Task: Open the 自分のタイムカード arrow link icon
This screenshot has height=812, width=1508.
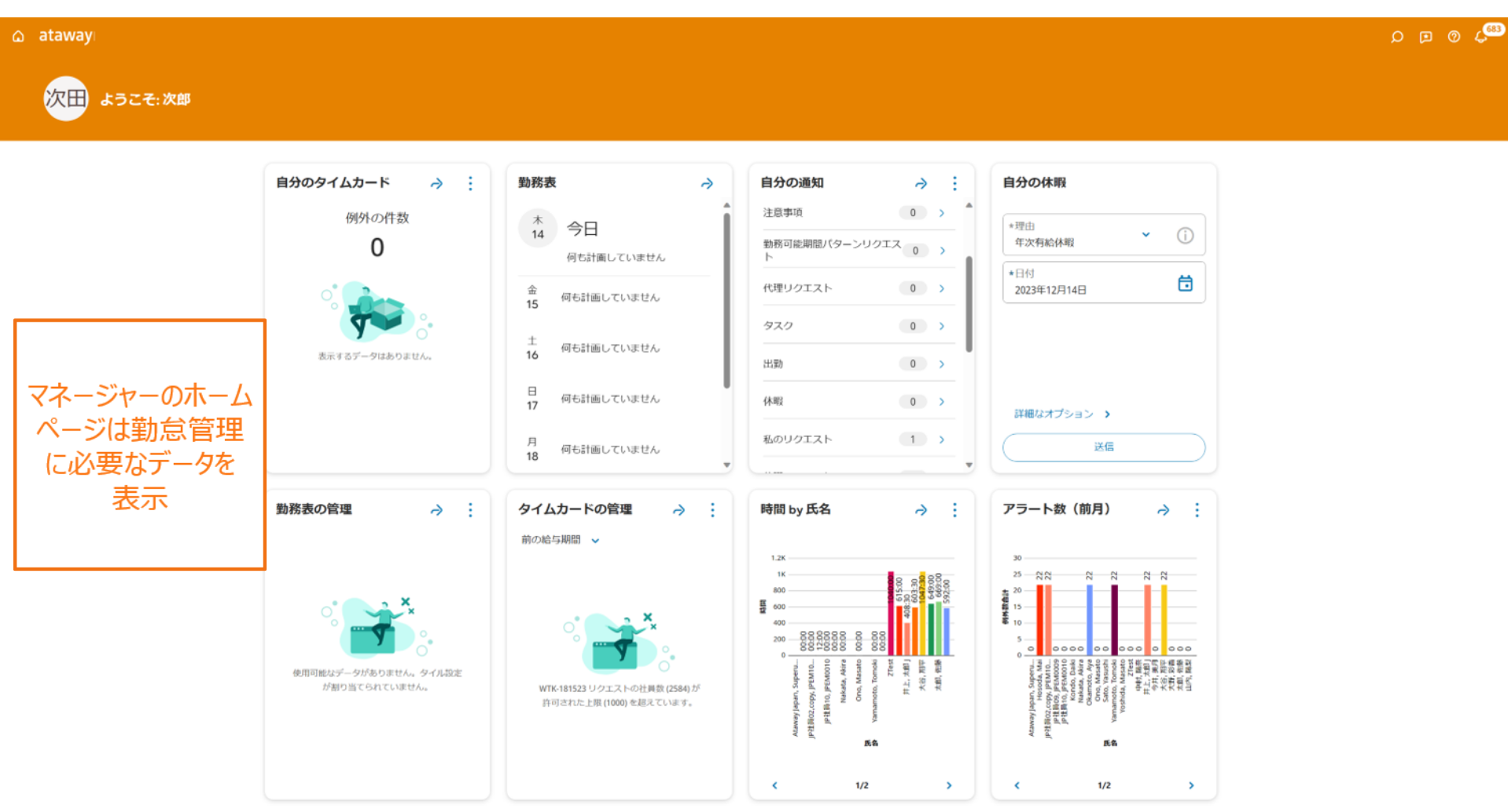Action: [436, 183]
